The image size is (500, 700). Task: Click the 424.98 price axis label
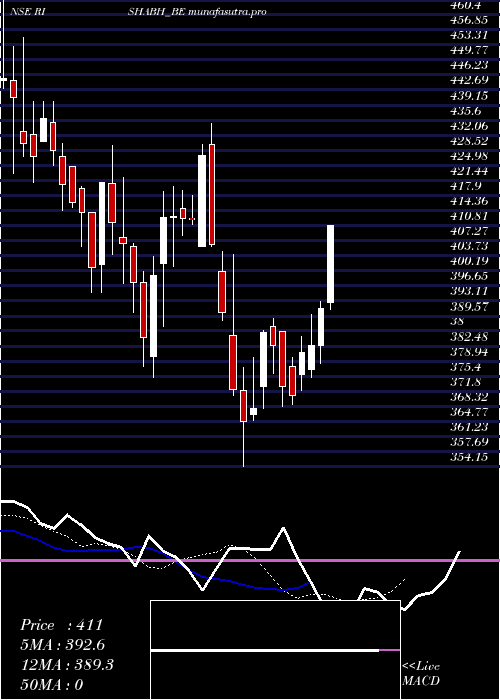[x=469, y=156]
